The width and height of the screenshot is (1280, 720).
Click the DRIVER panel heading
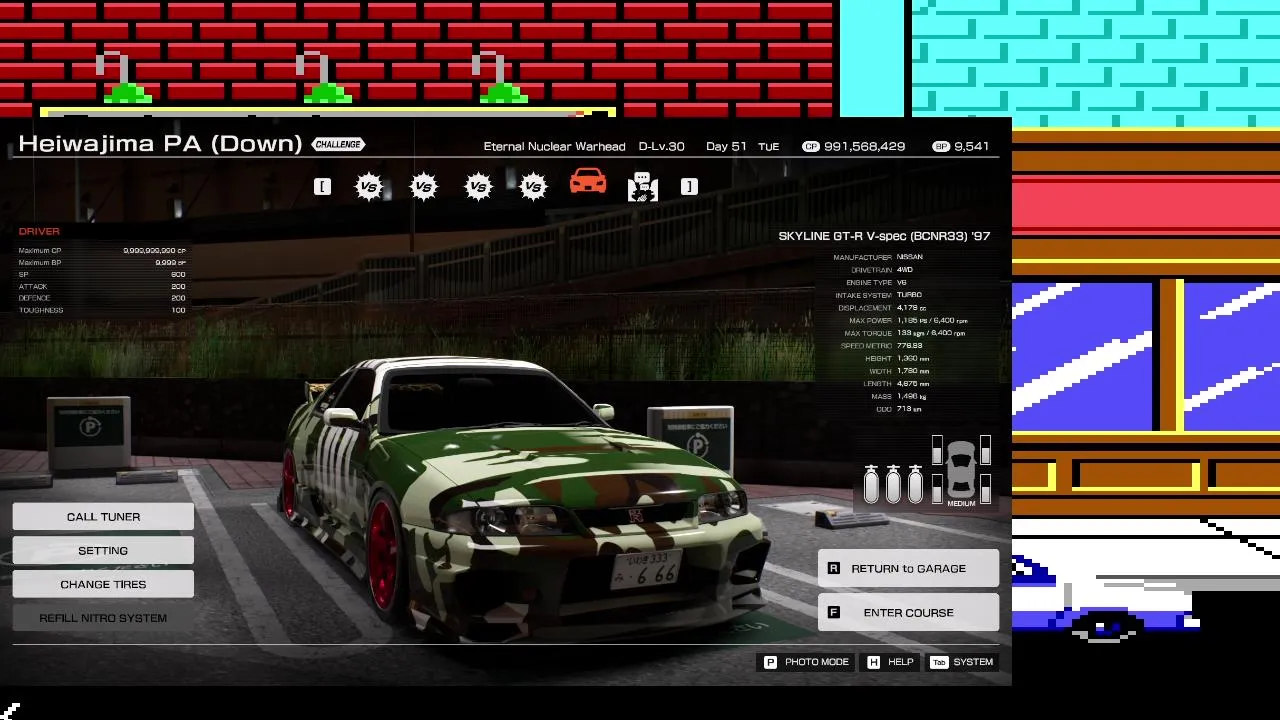(39, 231)
